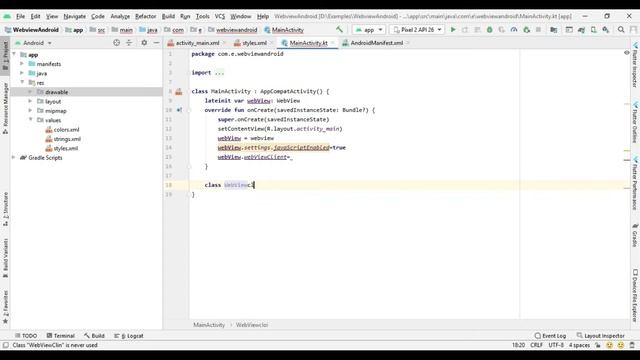The image size is (640, 360).
Task: Open the 'app' run configuration dropdown
Action: (x=369, y=30)
